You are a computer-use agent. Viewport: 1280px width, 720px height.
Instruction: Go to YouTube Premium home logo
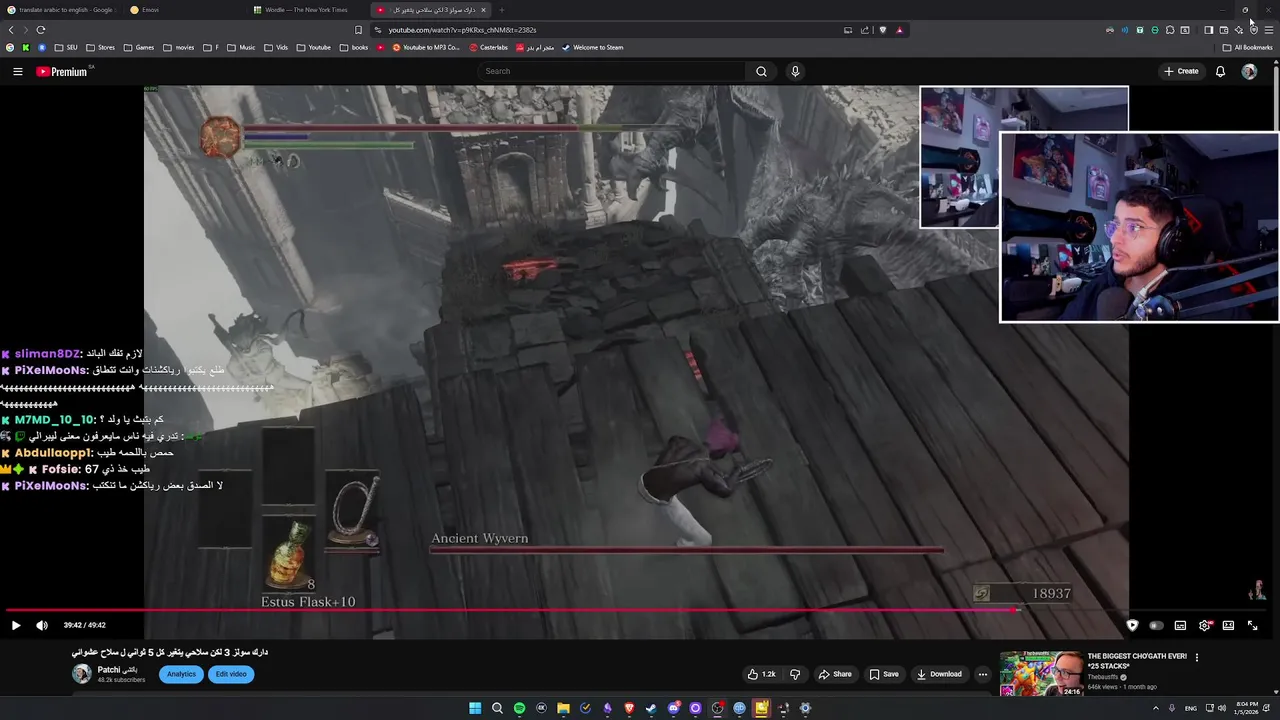tap(63, 71)
